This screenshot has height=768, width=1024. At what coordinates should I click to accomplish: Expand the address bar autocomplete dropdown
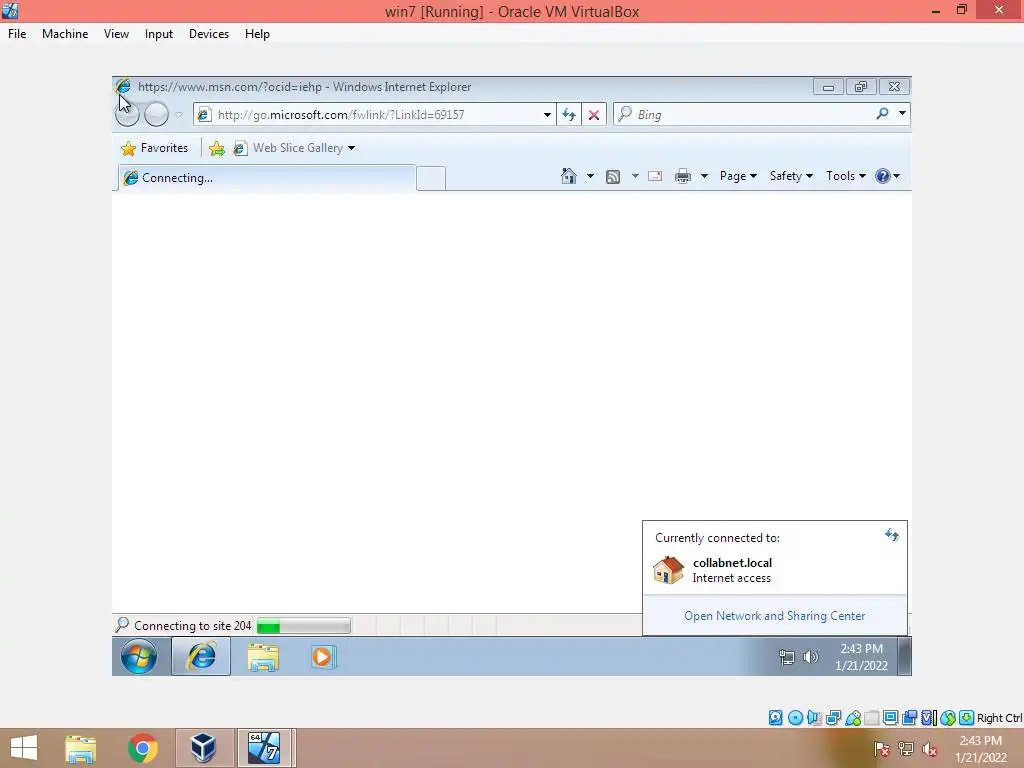(547, 115)
